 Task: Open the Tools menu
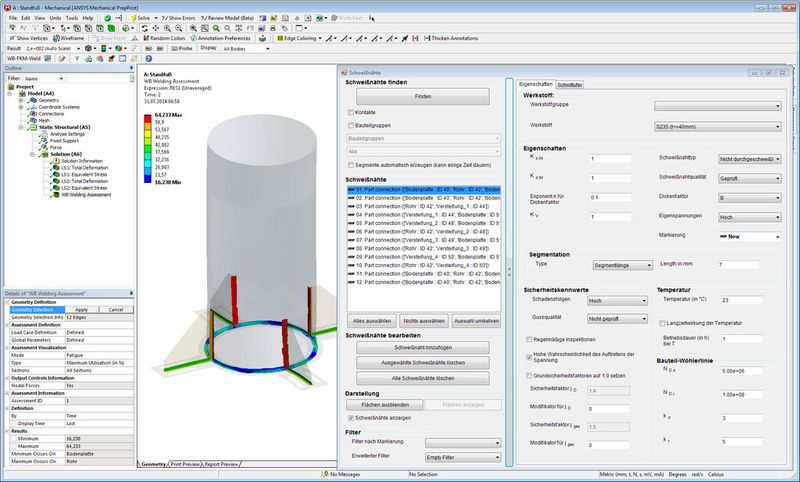72,18
